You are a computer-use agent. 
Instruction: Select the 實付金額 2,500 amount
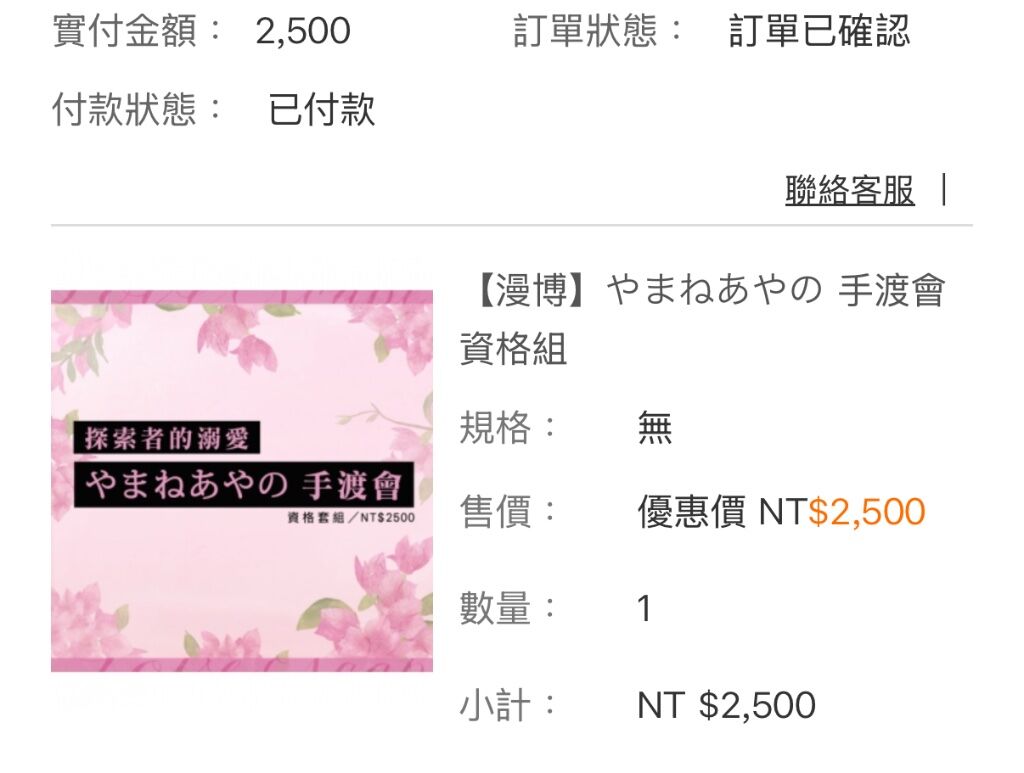[303, 31]
